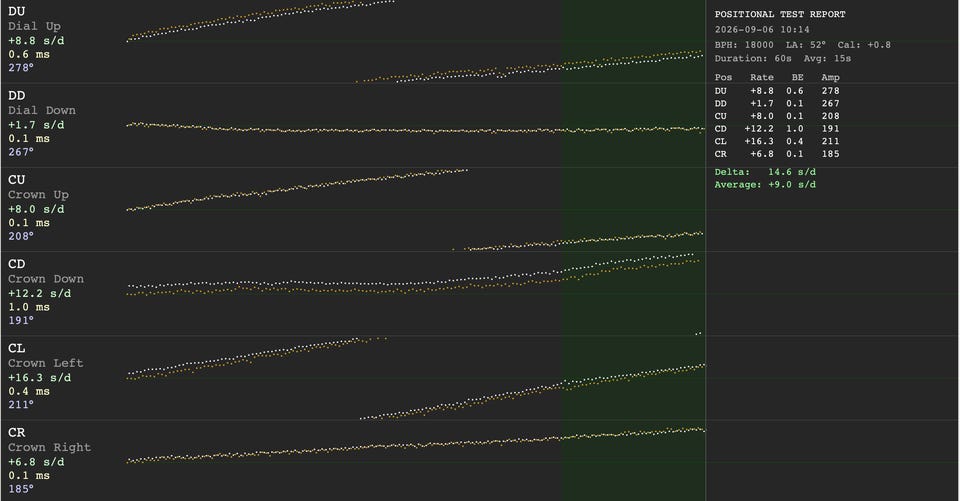The height and width of the screenshot is (501, 960).
Task: Click the +16.3 s/d rate in Crown Left
Action: [39, 378]
